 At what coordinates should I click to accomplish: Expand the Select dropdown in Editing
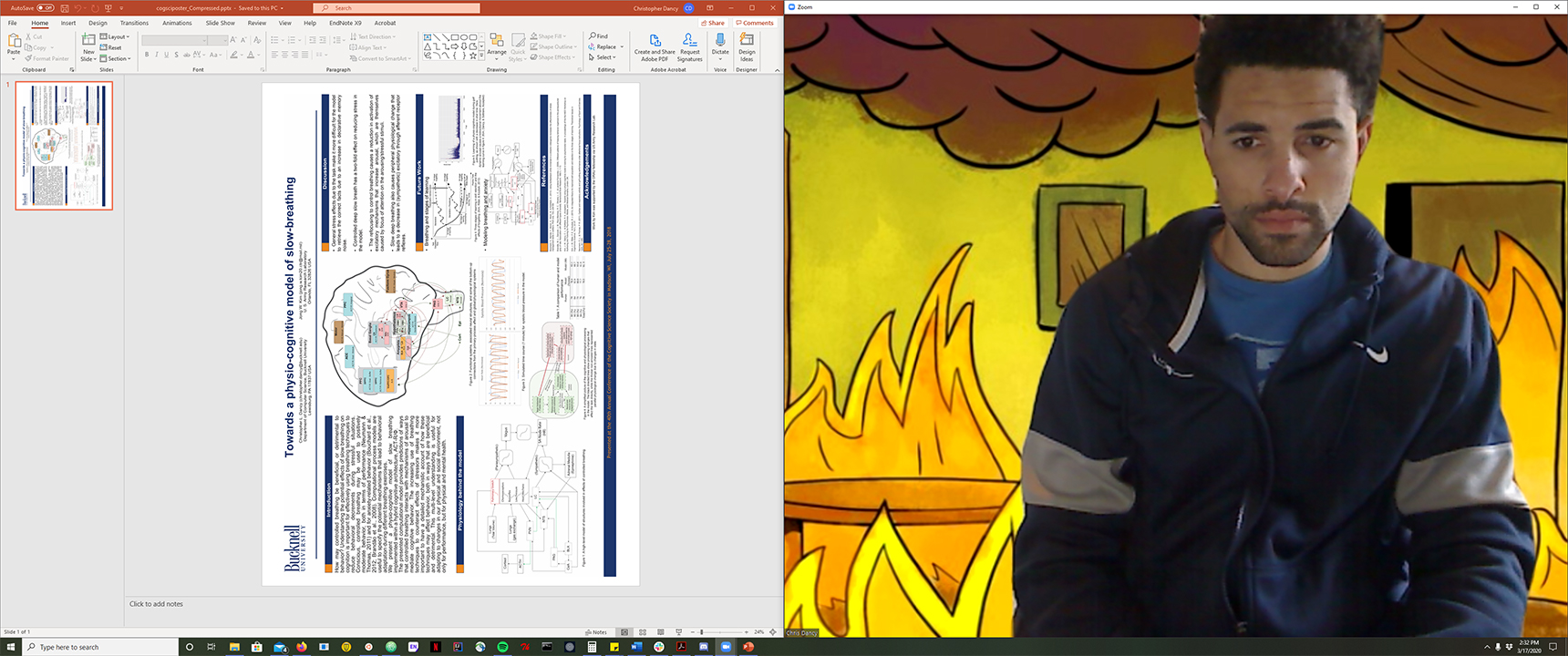pyautogui.click(x=603, y=57)
